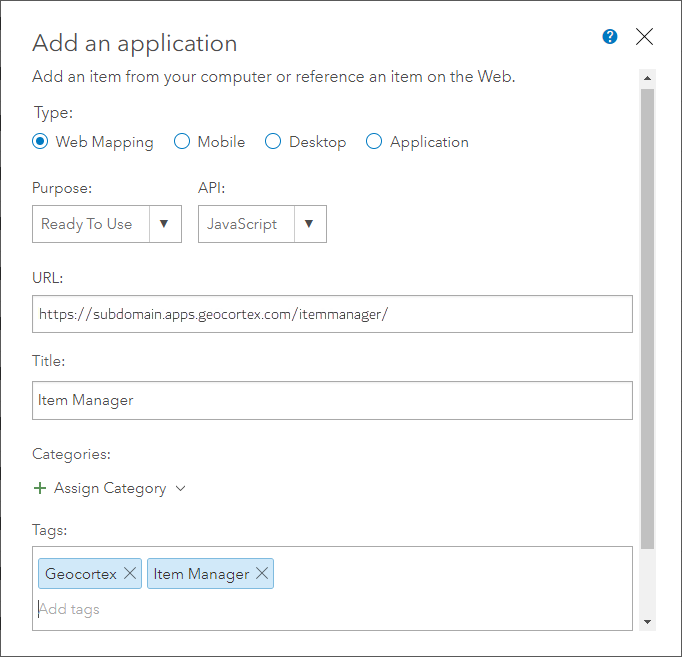Click the 'Add an item from your computer' description
The width and height of the screenshot is (682, 657).
pyautogui.click(x=274, y=77)
